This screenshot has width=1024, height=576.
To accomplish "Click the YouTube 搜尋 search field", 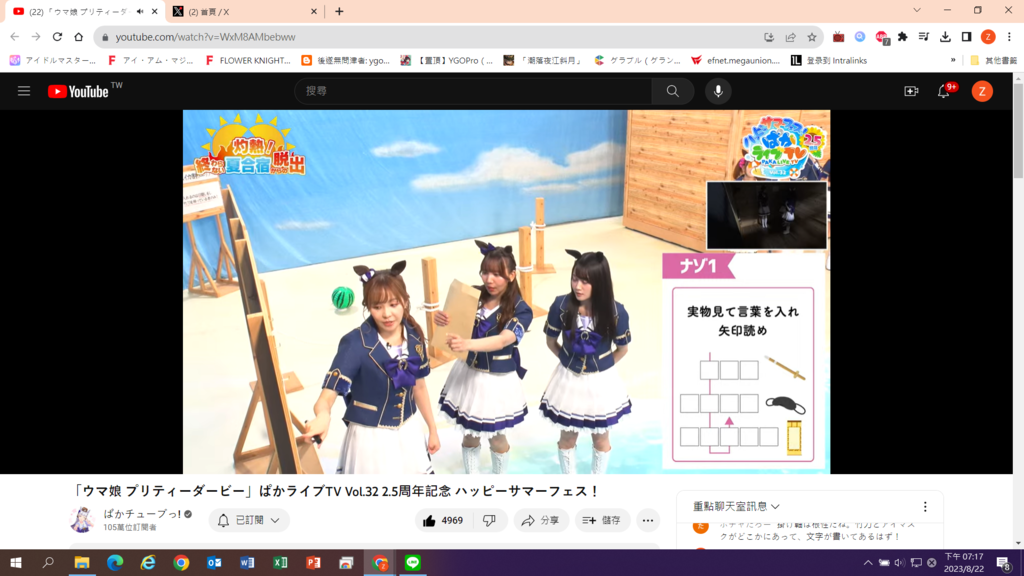I will coord(473,91).
